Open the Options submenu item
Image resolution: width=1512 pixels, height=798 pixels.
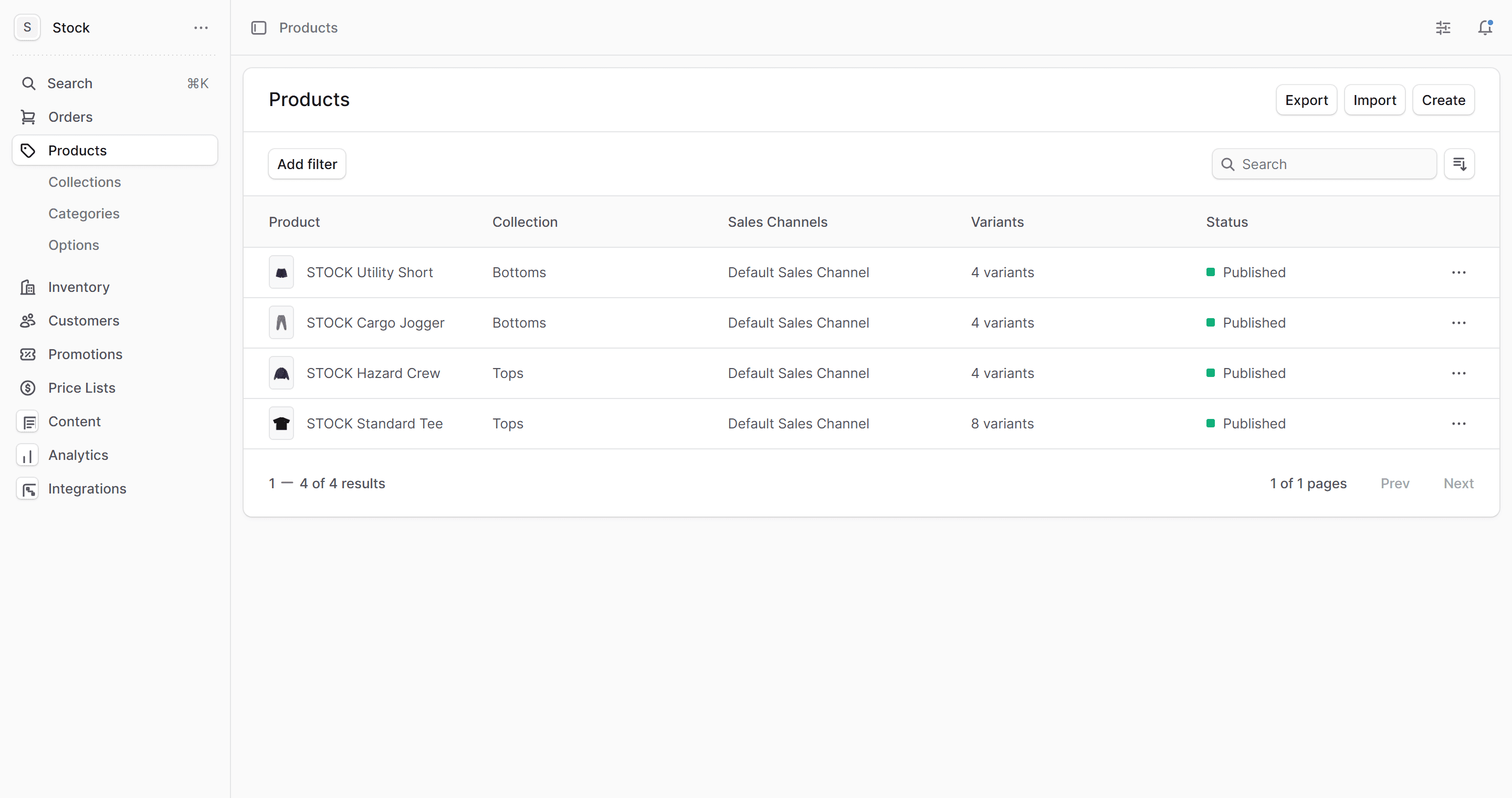pos(74,245)
